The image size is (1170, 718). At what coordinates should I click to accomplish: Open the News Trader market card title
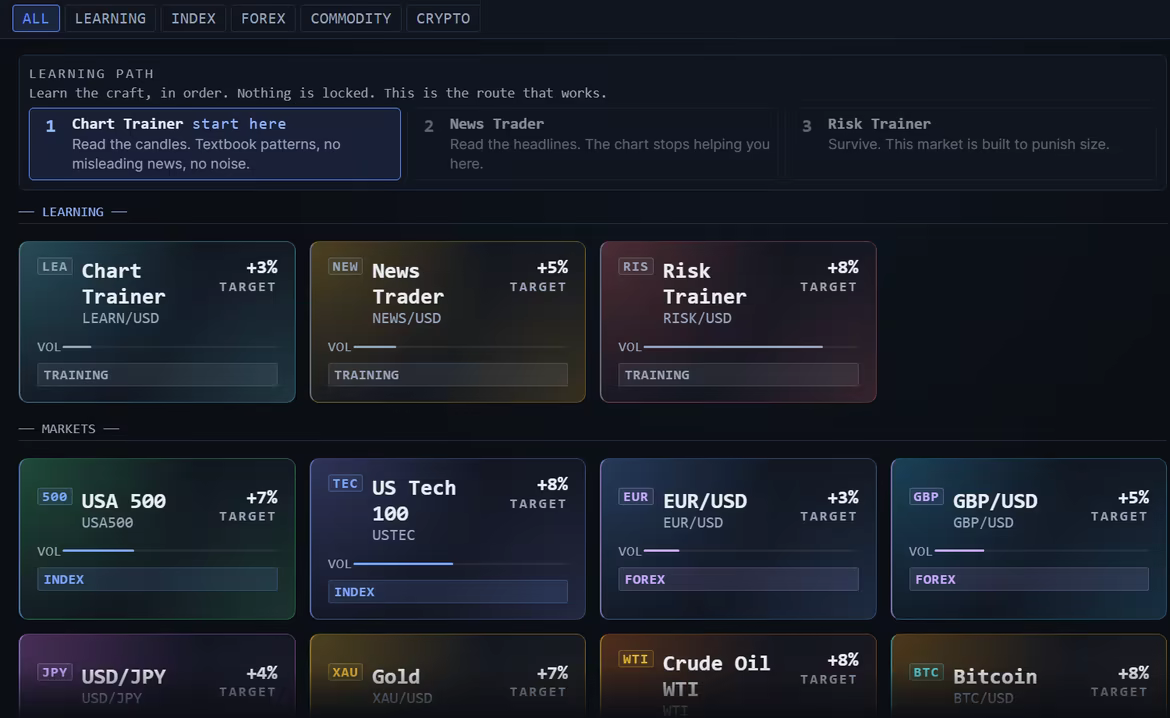pyautogui.click(x=407, y=284)
